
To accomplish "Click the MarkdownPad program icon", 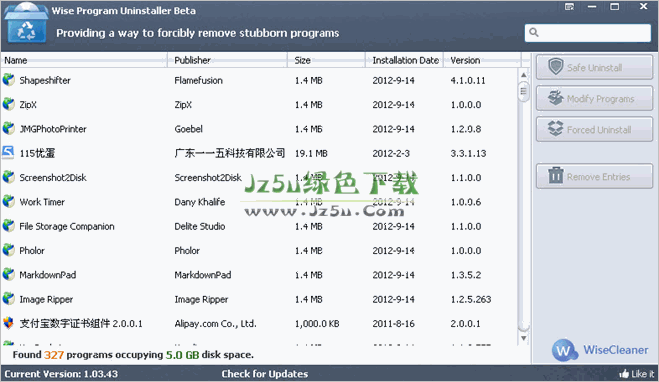I will [x=8, y=274].
